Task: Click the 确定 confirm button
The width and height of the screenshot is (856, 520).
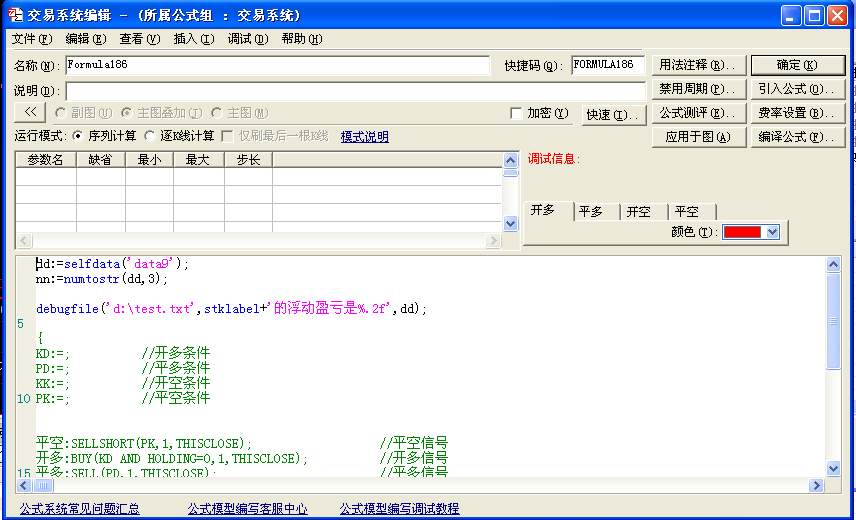Action: 797,65
